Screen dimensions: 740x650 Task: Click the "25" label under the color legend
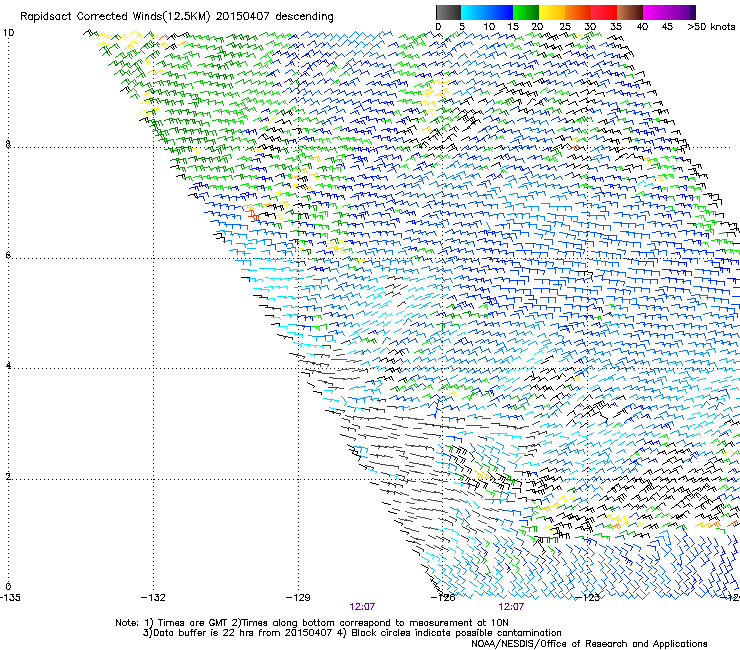(565, 27)
